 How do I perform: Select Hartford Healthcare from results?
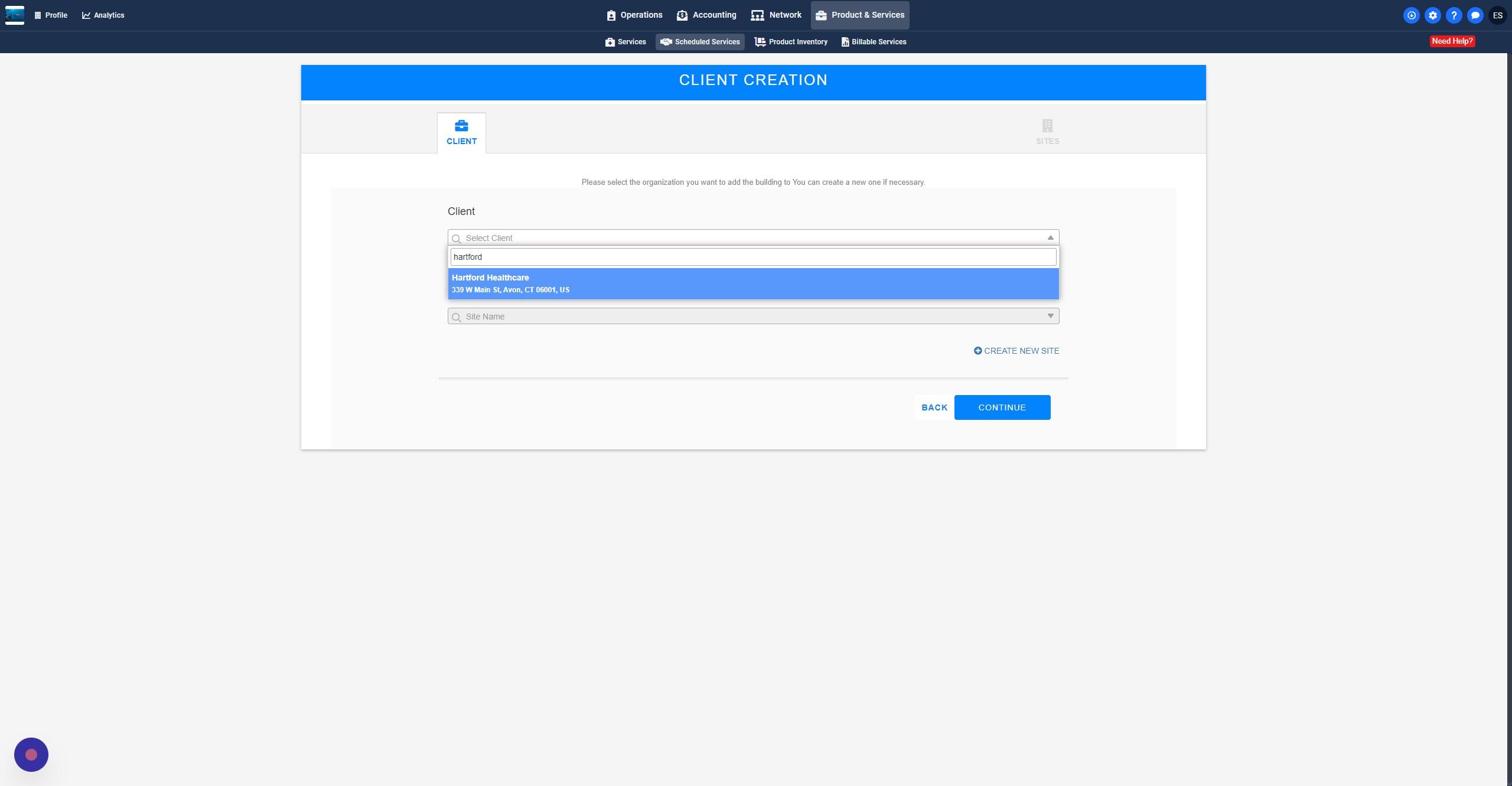pyautogui.click(x=752, y=283)
